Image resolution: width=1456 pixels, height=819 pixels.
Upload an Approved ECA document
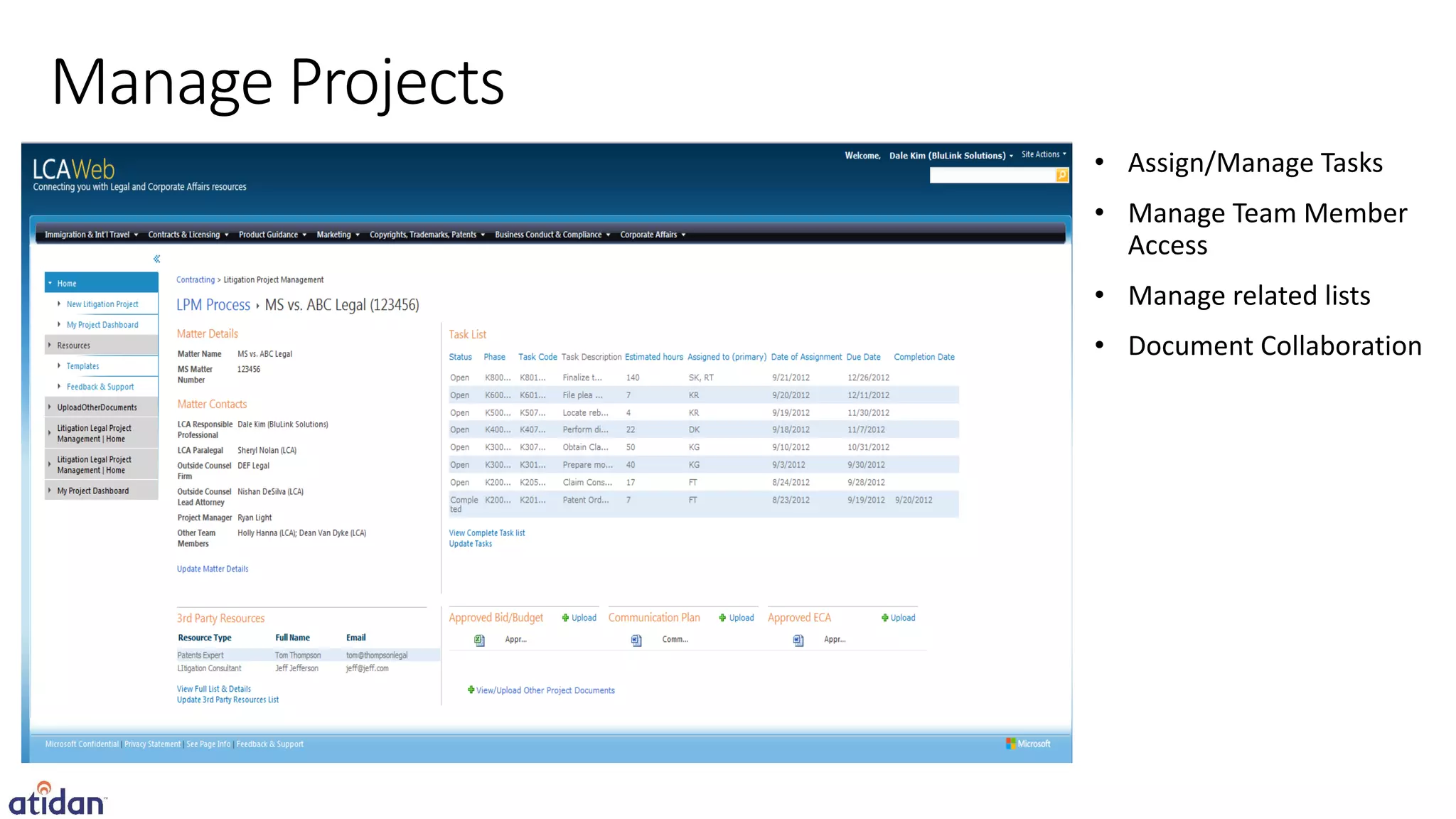(898, 618)
